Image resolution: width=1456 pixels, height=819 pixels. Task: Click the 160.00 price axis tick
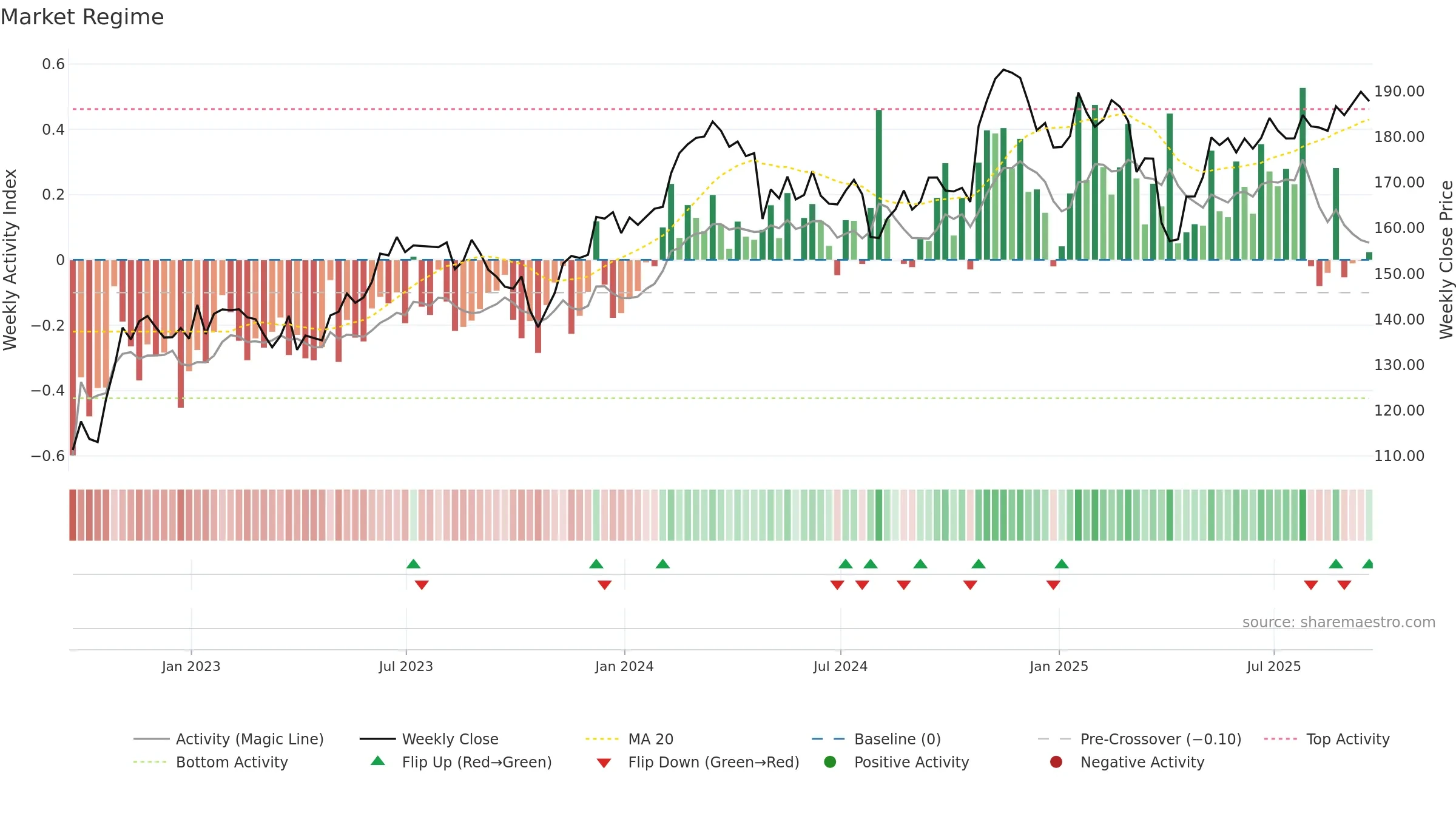click(x=1399, y=227)
